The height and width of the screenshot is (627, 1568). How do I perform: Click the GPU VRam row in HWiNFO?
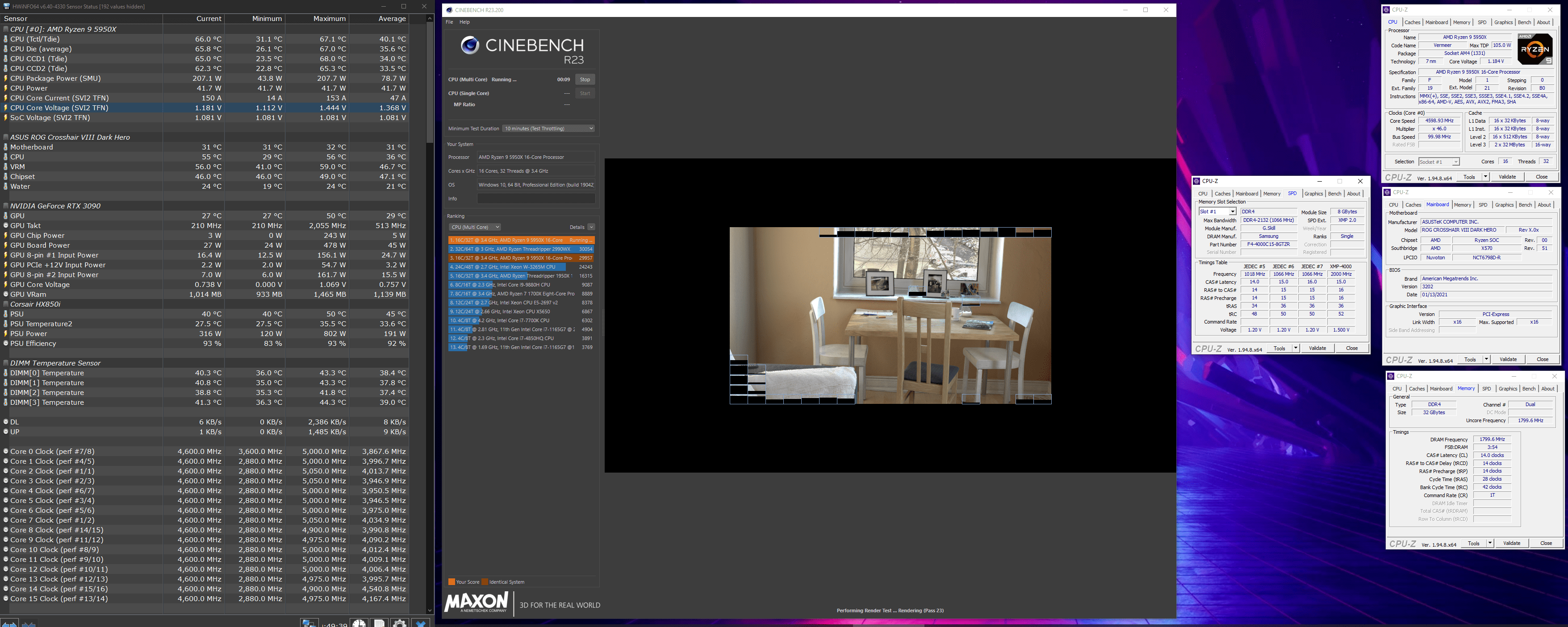205,295
